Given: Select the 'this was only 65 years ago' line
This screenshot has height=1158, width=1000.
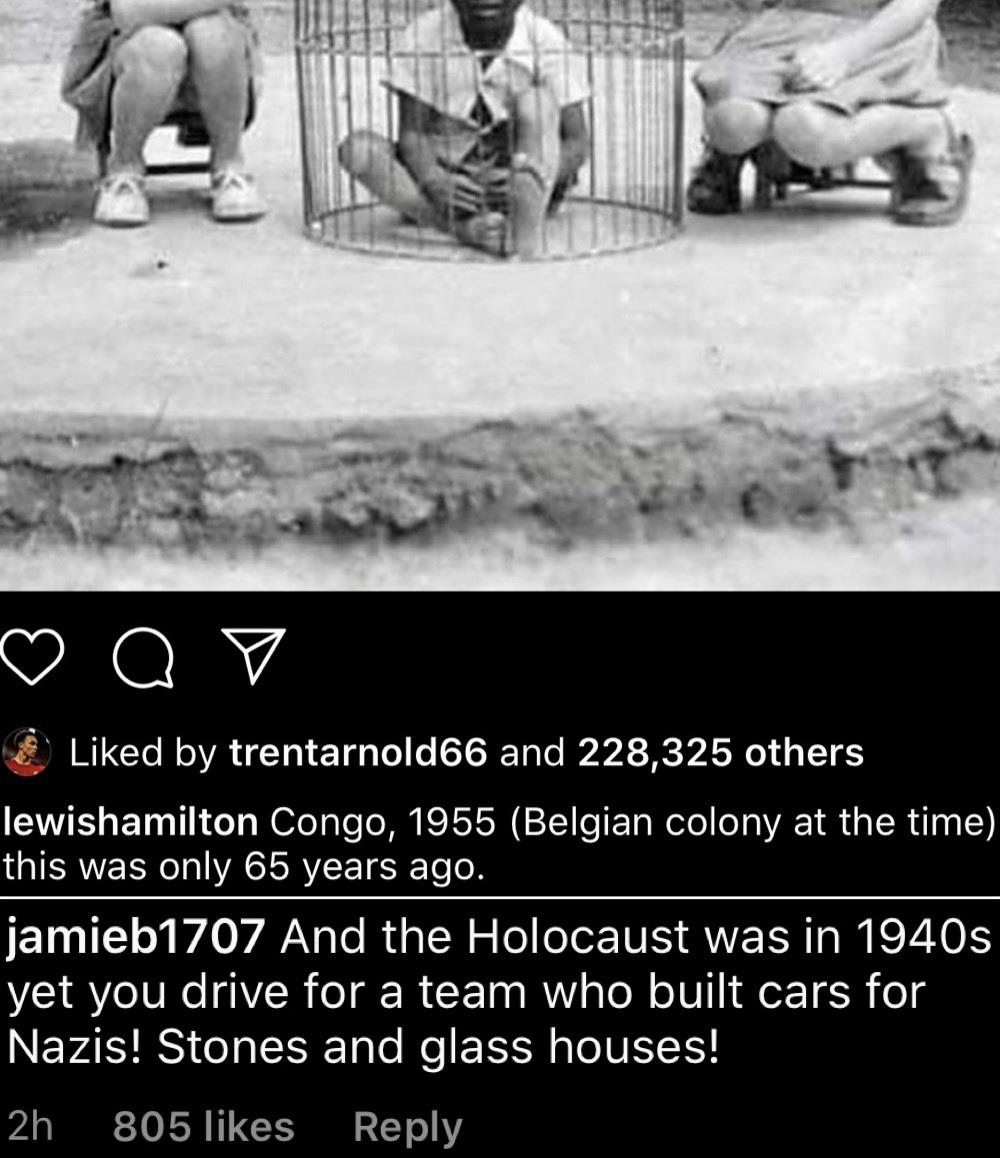Looking at the screenshot, I should [x=244, y=866].
